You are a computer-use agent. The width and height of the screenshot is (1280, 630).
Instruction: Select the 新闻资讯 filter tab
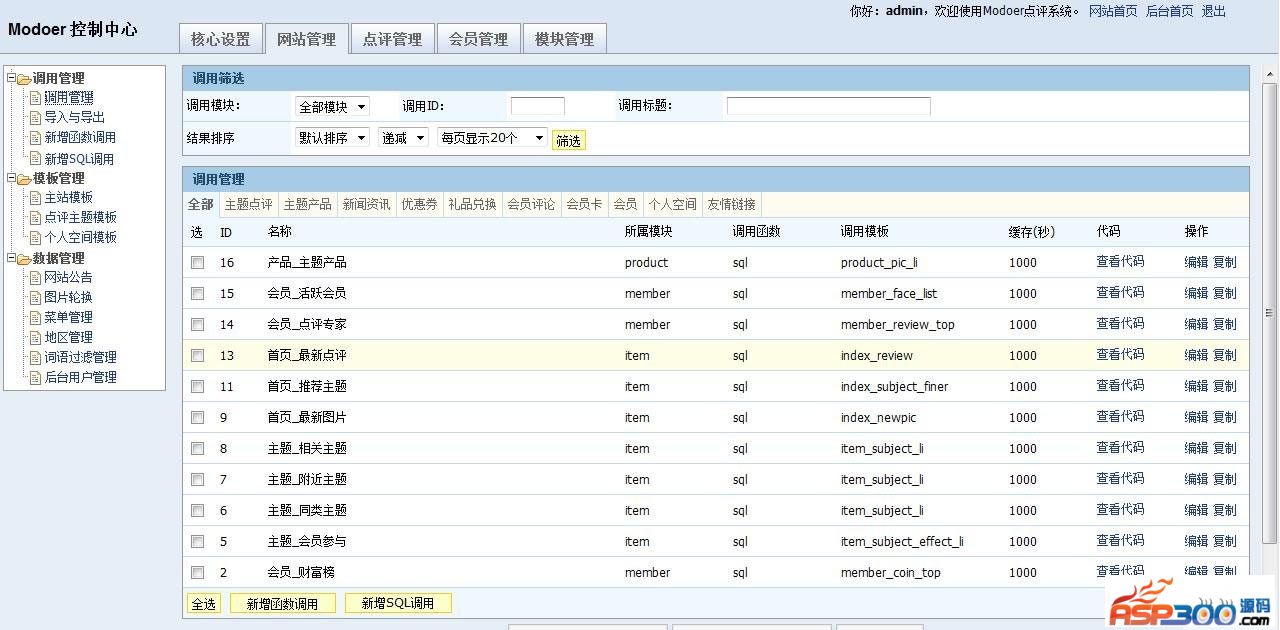(366, 204)
